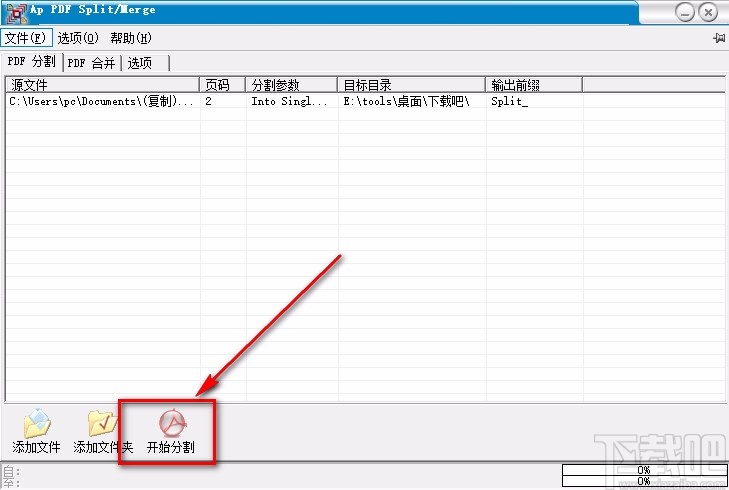Select source file C:\Users\pc\Documents row

pyautogui.click(x=102, y=101)
